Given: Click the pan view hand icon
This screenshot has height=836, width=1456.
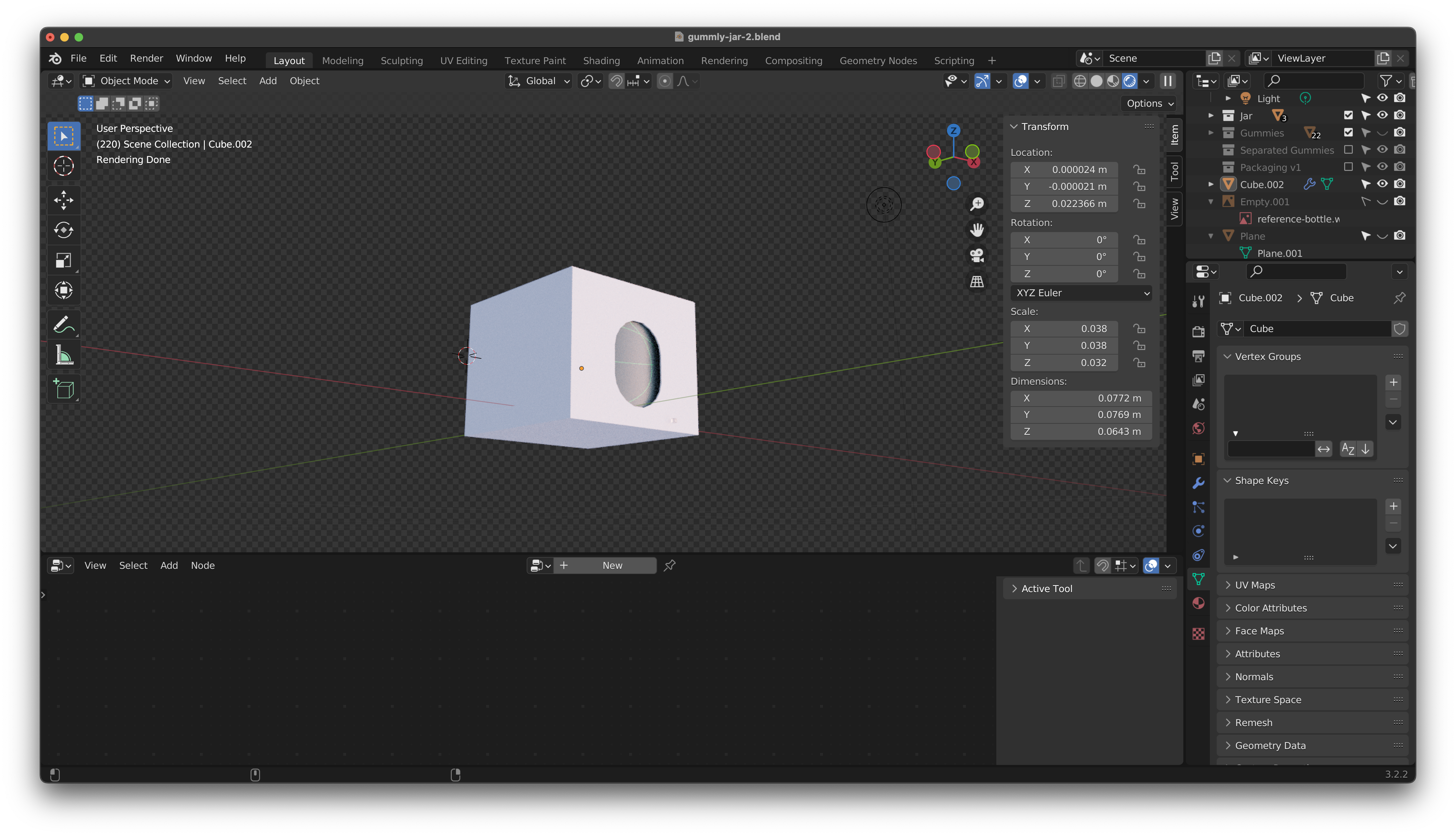Looking at the screenshot, I should (977, 230).
